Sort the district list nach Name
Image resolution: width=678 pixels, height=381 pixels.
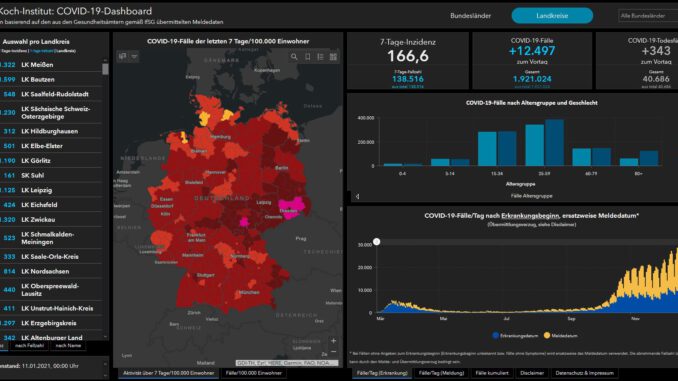tap(68, 346)
